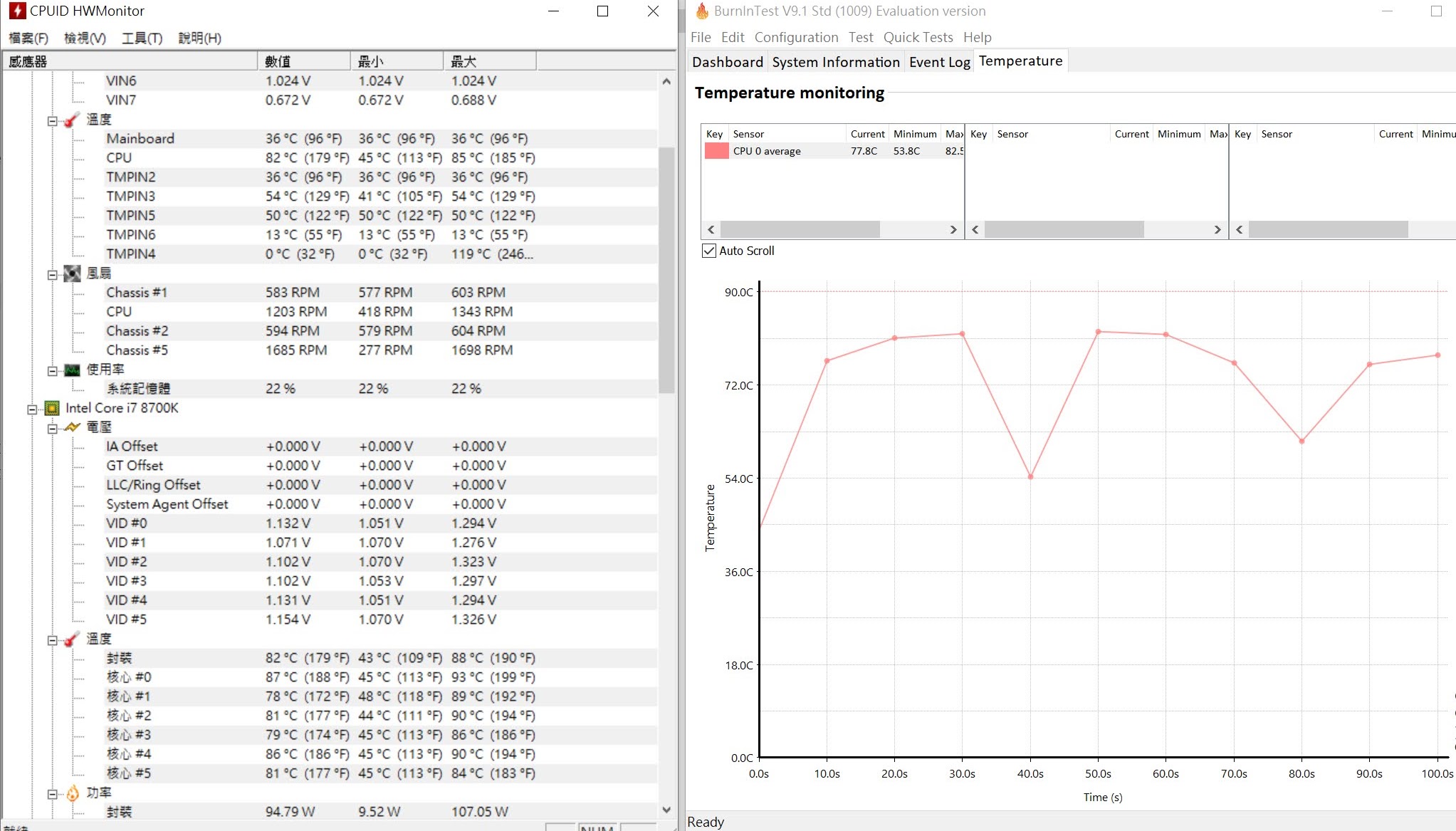Click the CPUID HWMonitor icon in the title bar

coord(16,11)
